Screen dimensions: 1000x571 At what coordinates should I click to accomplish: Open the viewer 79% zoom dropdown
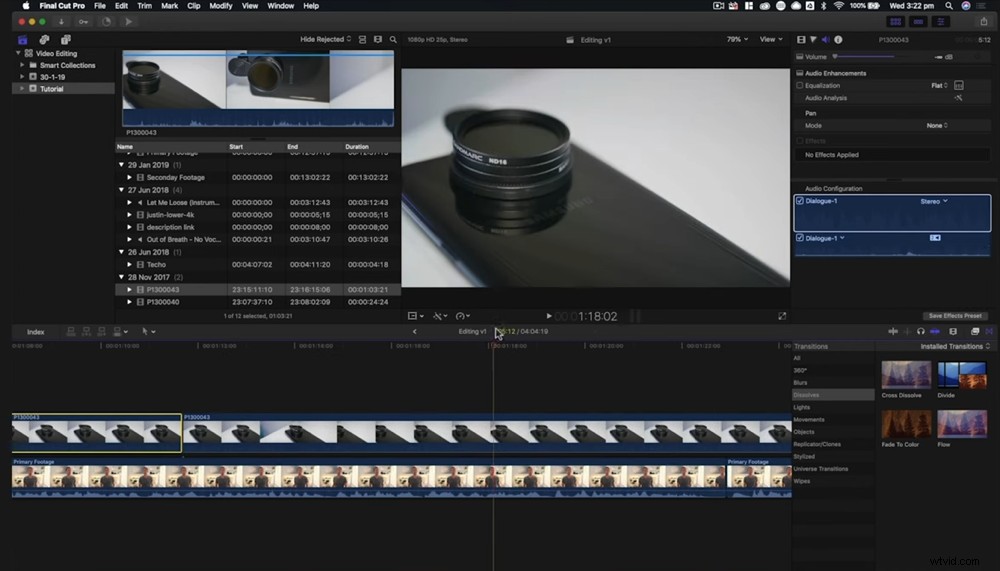tap(737, 40)
